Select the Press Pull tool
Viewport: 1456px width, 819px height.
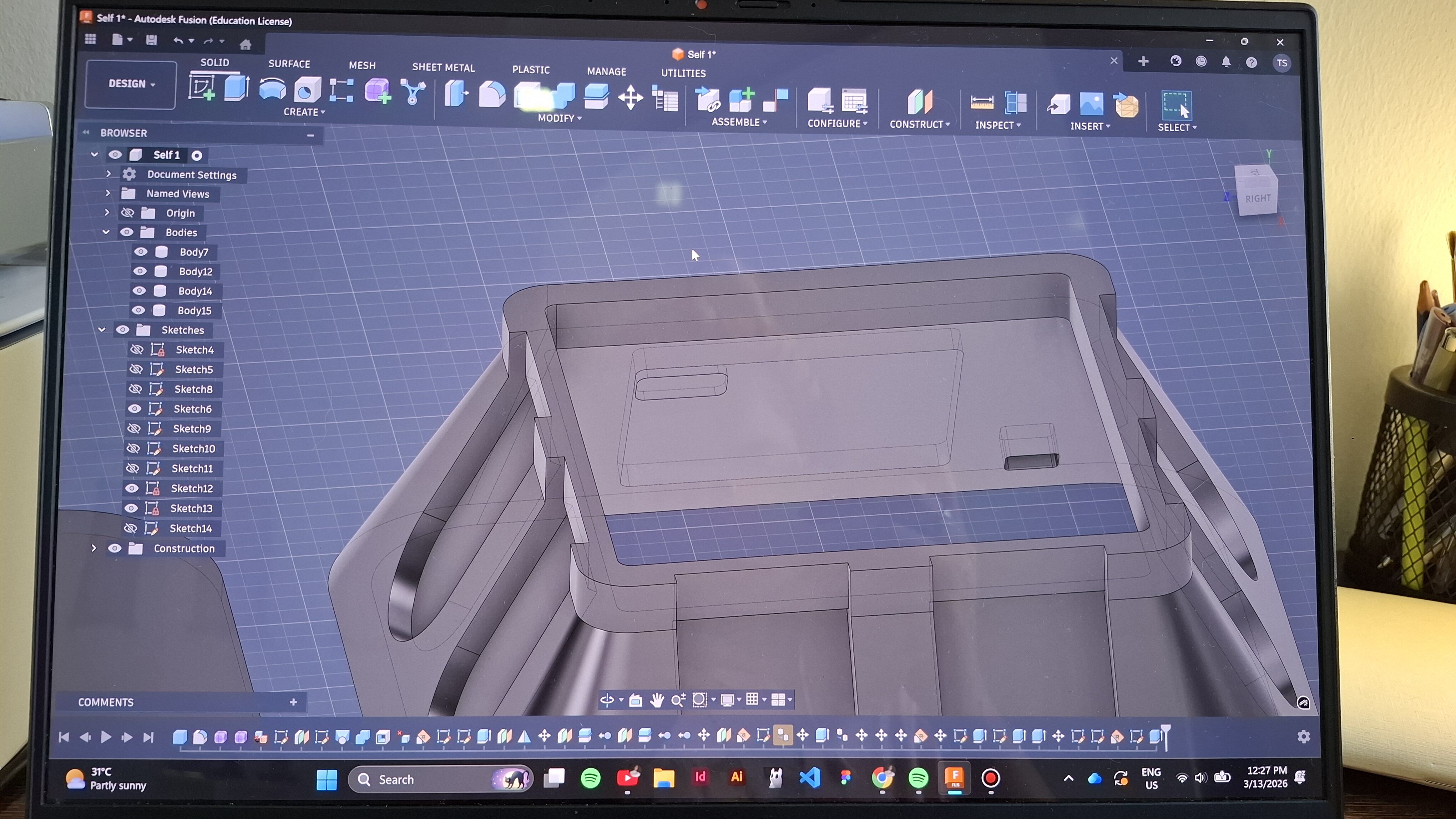(x=457, y=94)
